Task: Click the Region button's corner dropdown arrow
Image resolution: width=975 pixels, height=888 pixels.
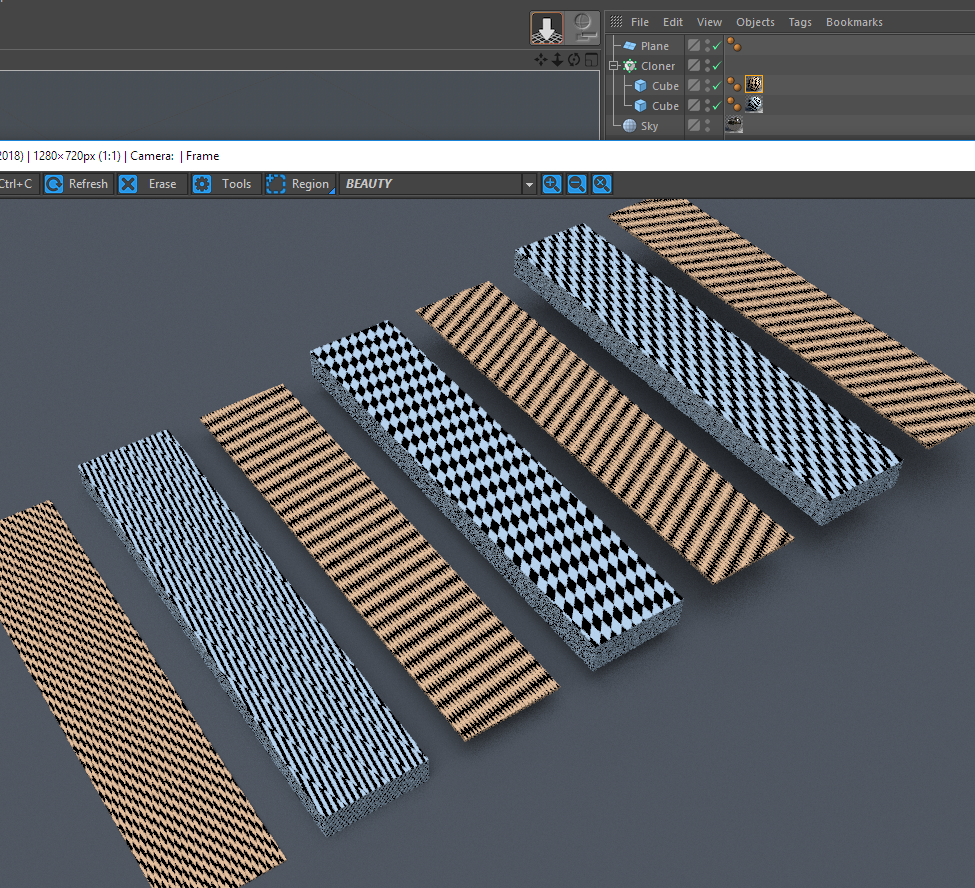Action: (x=332, y=191)
